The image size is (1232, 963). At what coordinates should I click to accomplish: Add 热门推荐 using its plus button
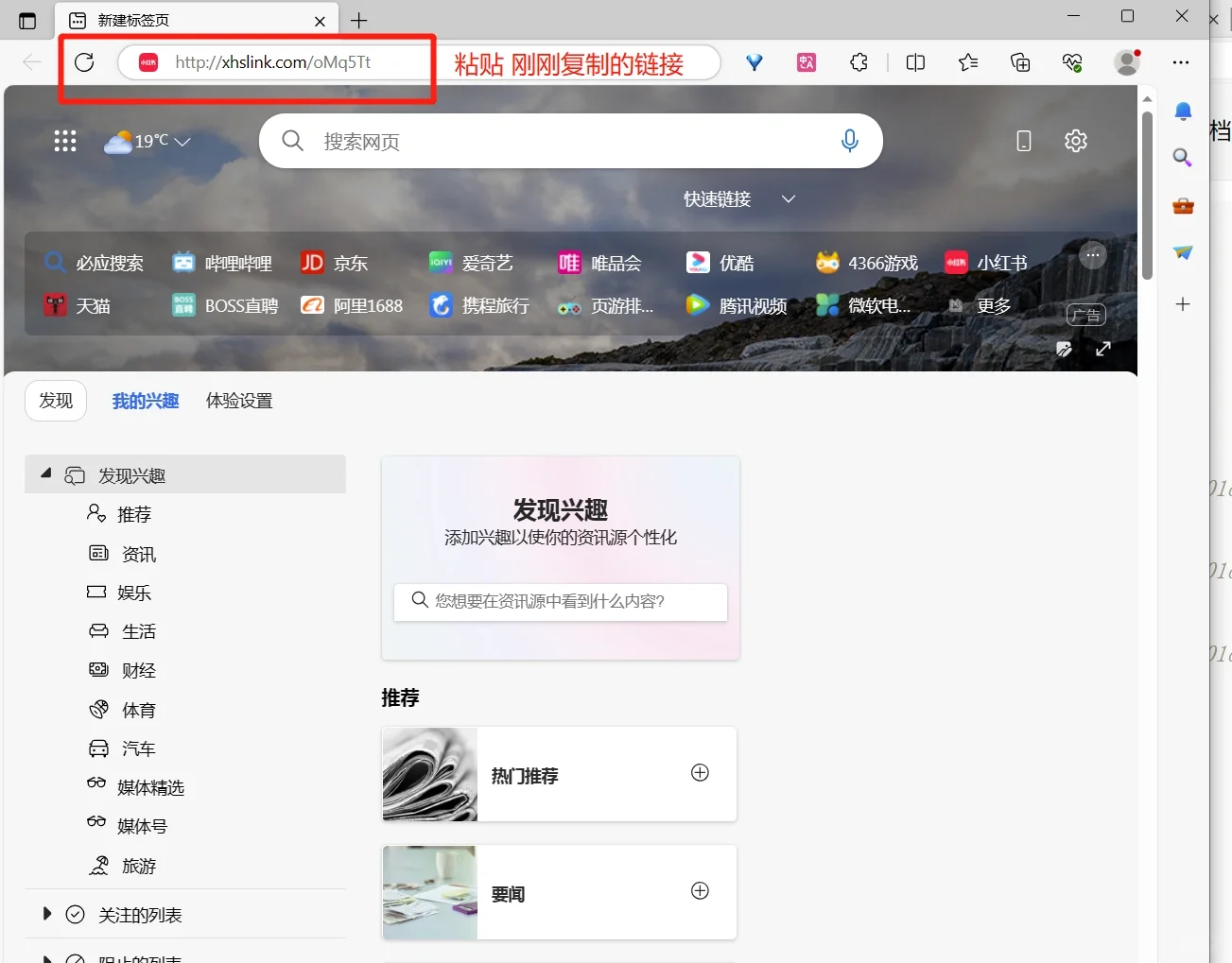coord(700,772)
